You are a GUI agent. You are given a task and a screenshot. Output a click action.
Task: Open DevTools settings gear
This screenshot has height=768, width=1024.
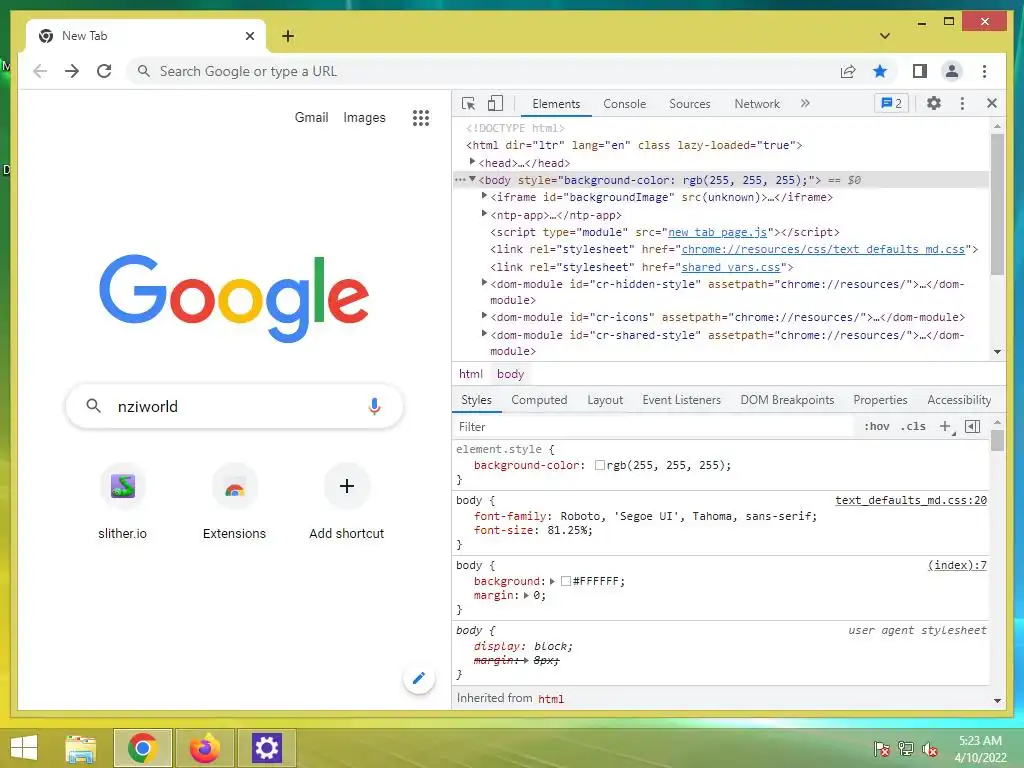[x=934, y=103]
